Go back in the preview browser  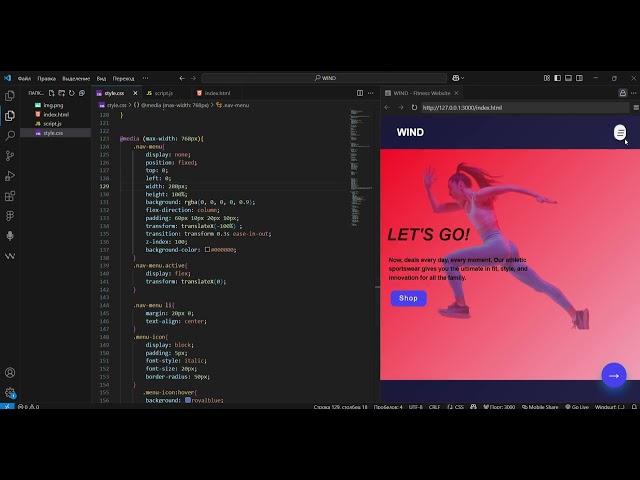tap(387, 107)
